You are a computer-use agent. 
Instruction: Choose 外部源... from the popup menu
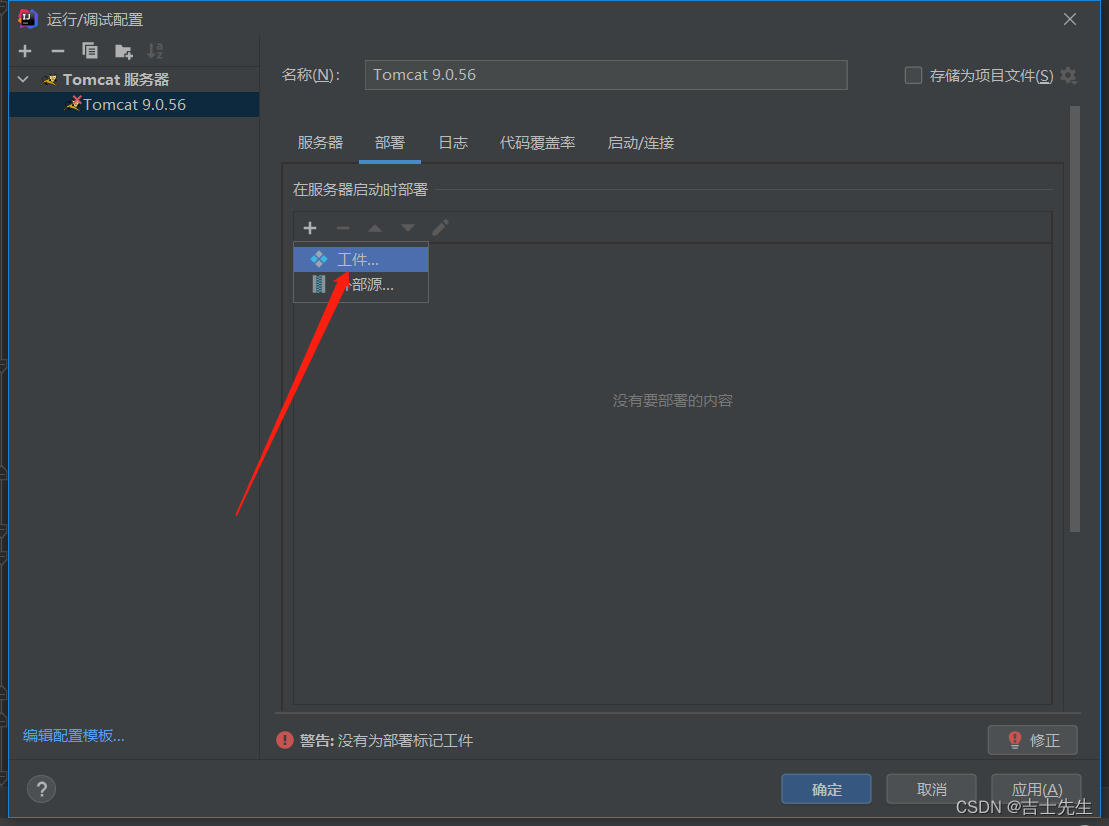(x=361, y=285)
